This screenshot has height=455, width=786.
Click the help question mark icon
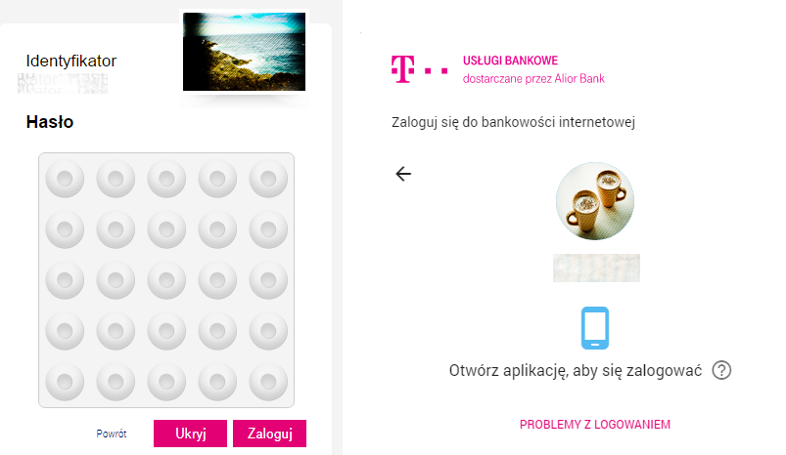[x=721, y=370]
